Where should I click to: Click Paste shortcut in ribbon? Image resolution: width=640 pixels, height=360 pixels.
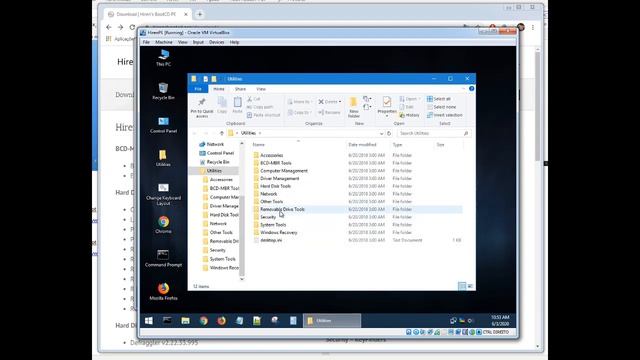pos(263,115)
